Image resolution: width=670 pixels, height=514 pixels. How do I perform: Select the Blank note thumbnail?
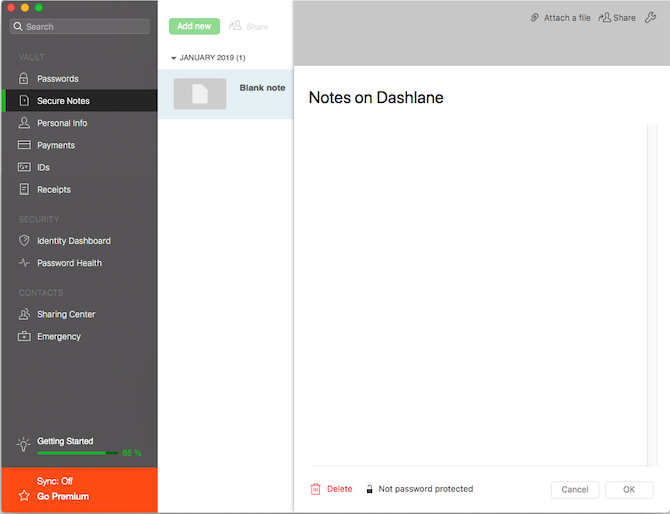click(x=200, y=94)
